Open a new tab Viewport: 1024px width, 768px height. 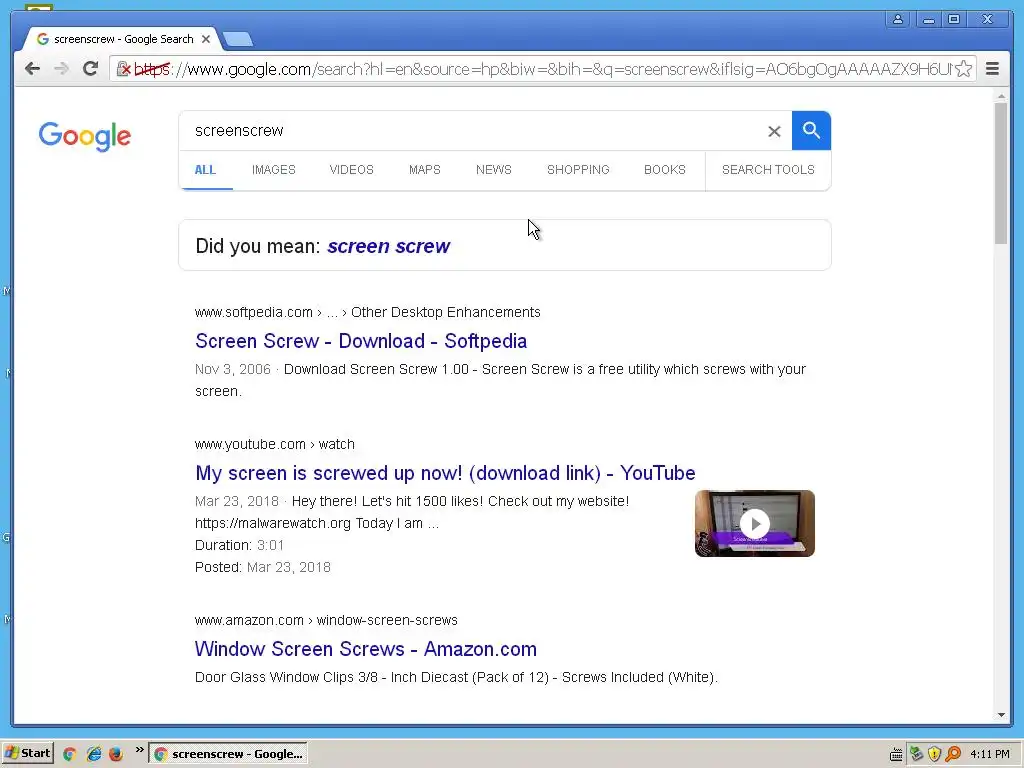click(238, 40)
